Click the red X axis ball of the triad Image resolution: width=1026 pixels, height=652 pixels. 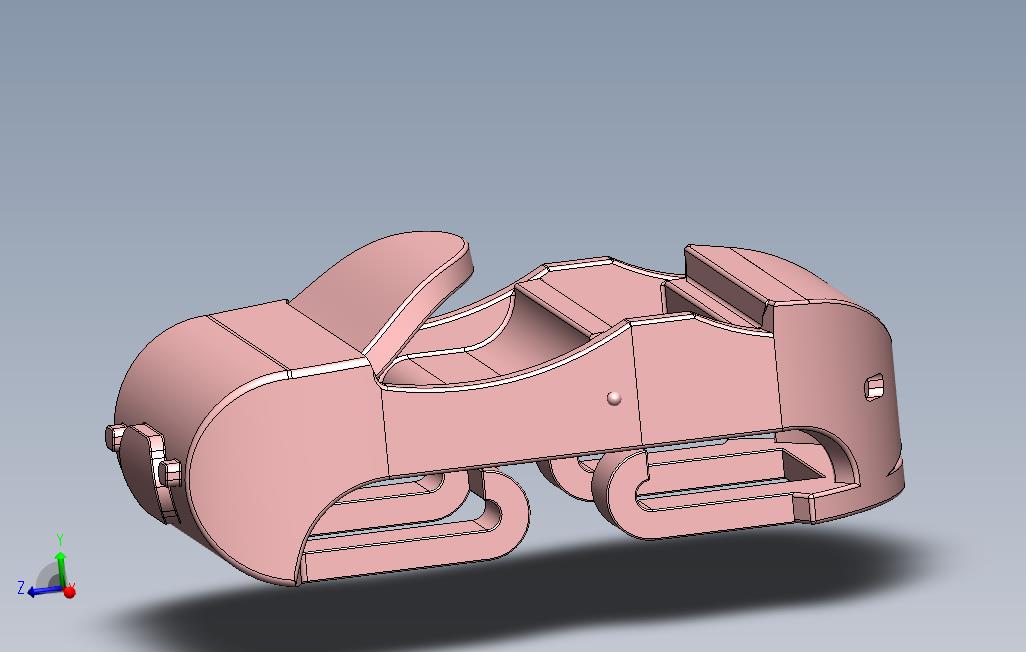69,592
